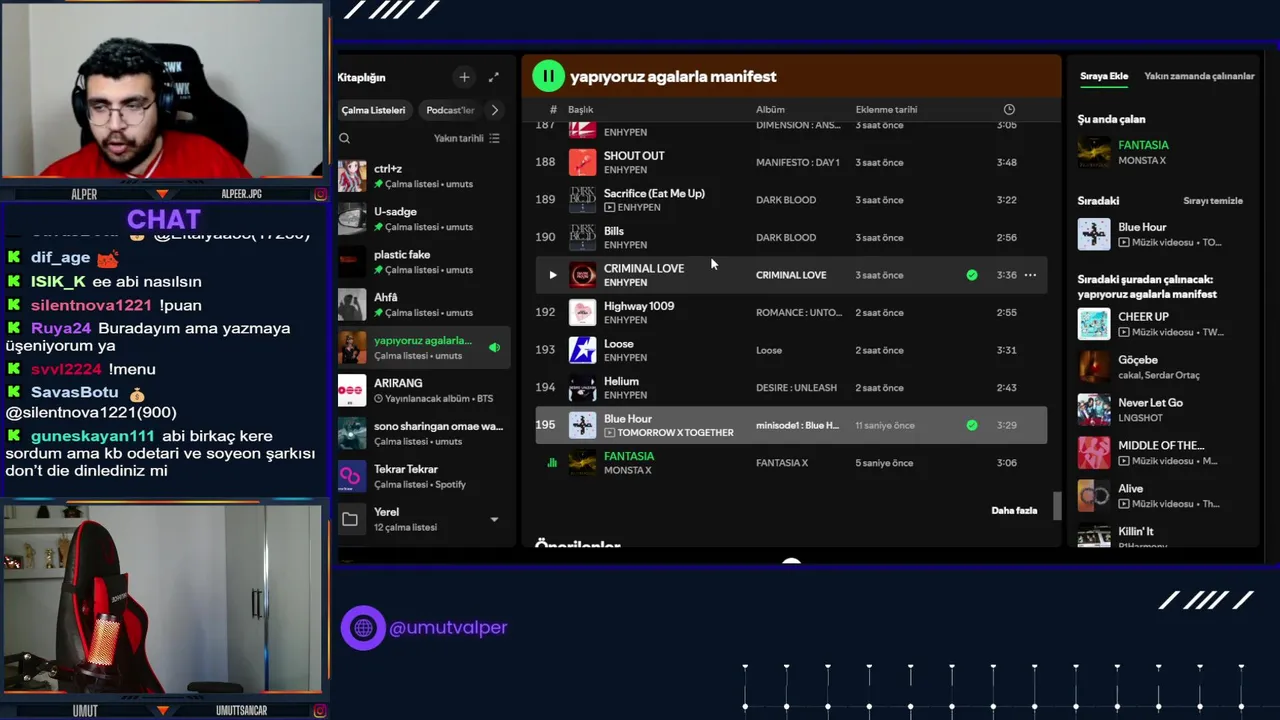Viewport: 1280px width, 720px height.
Task: Open the ctrl+z playlist
Action: click(424, 176)
